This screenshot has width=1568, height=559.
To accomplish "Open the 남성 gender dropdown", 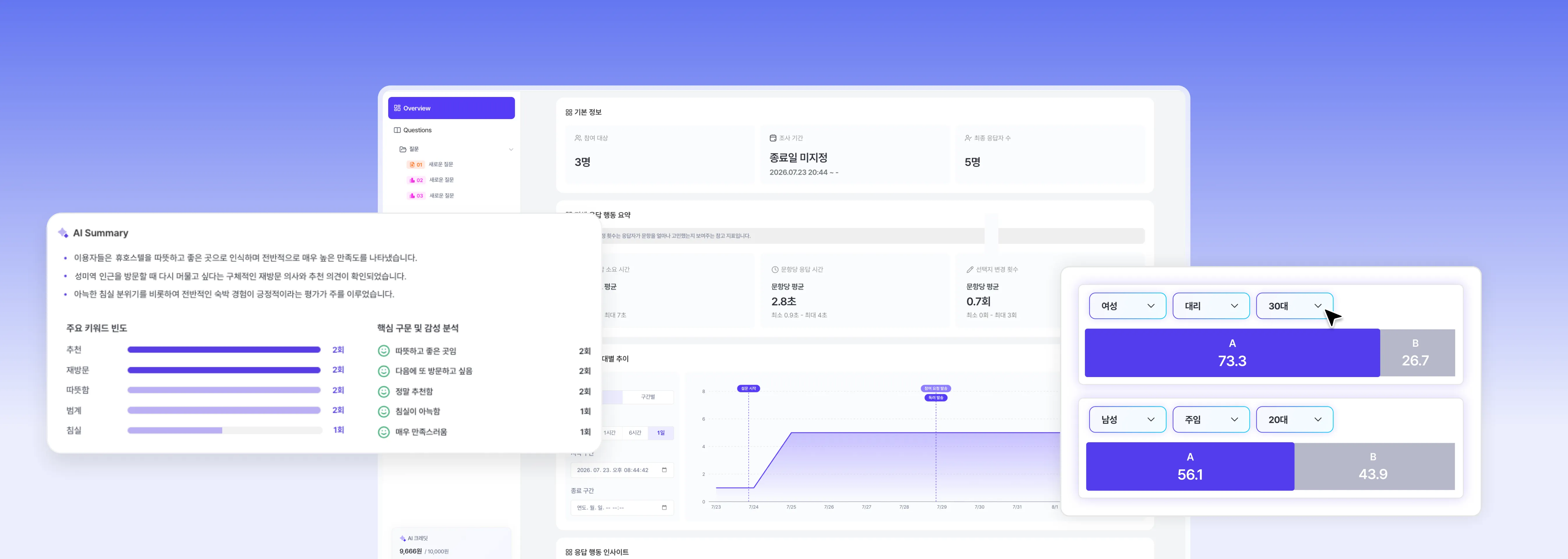I will point(1127,420).
